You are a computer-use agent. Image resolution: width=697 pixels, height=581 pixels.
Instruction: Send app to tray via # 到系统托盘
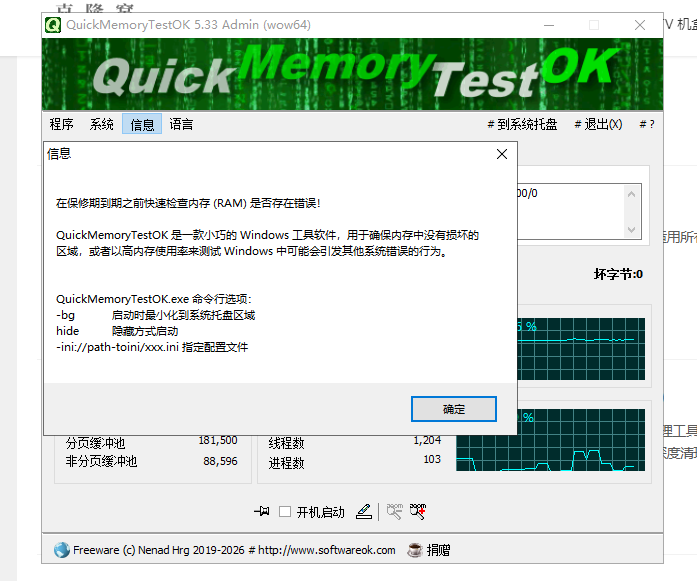tap(522, 124)
